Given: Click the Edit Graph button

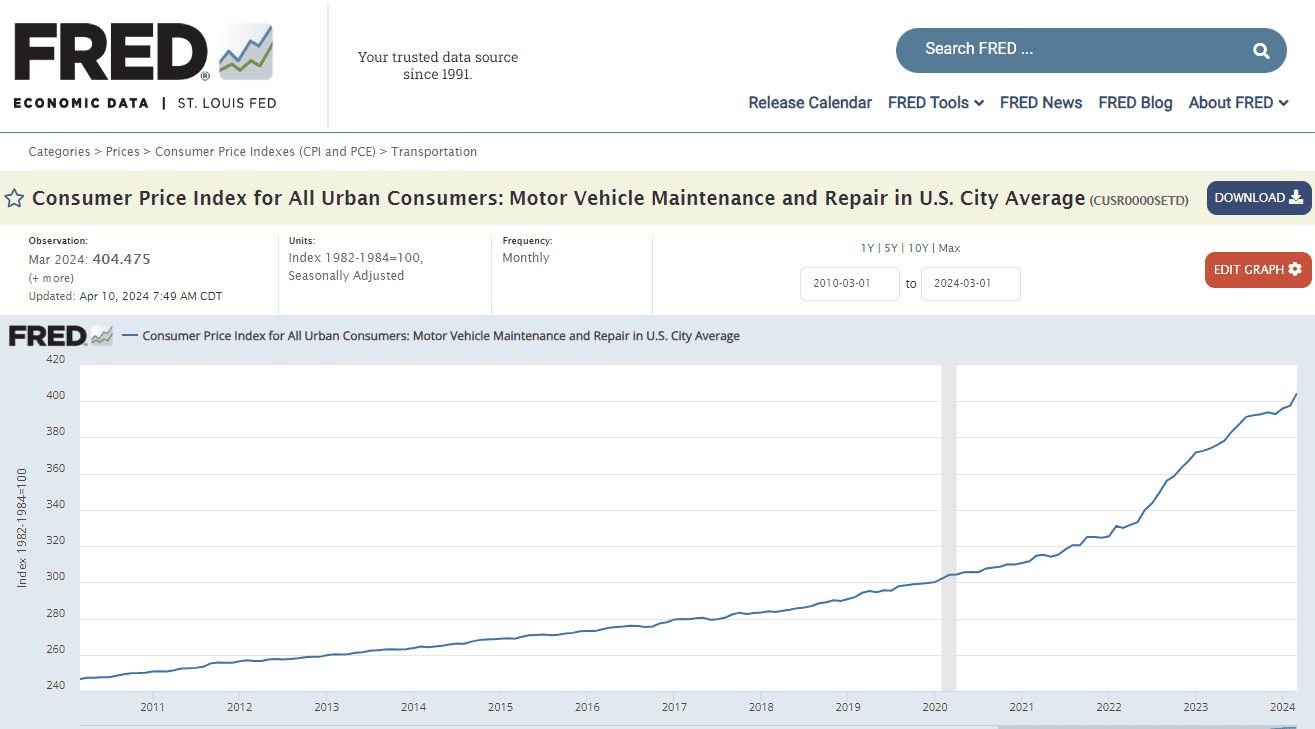Looking at the screenshot, I should pos(1257,269).
